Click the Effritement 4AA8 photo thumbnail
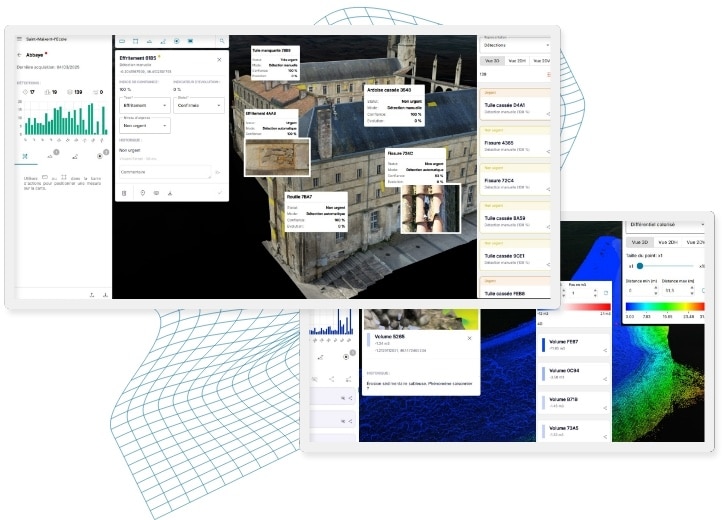 pos(277,156)
